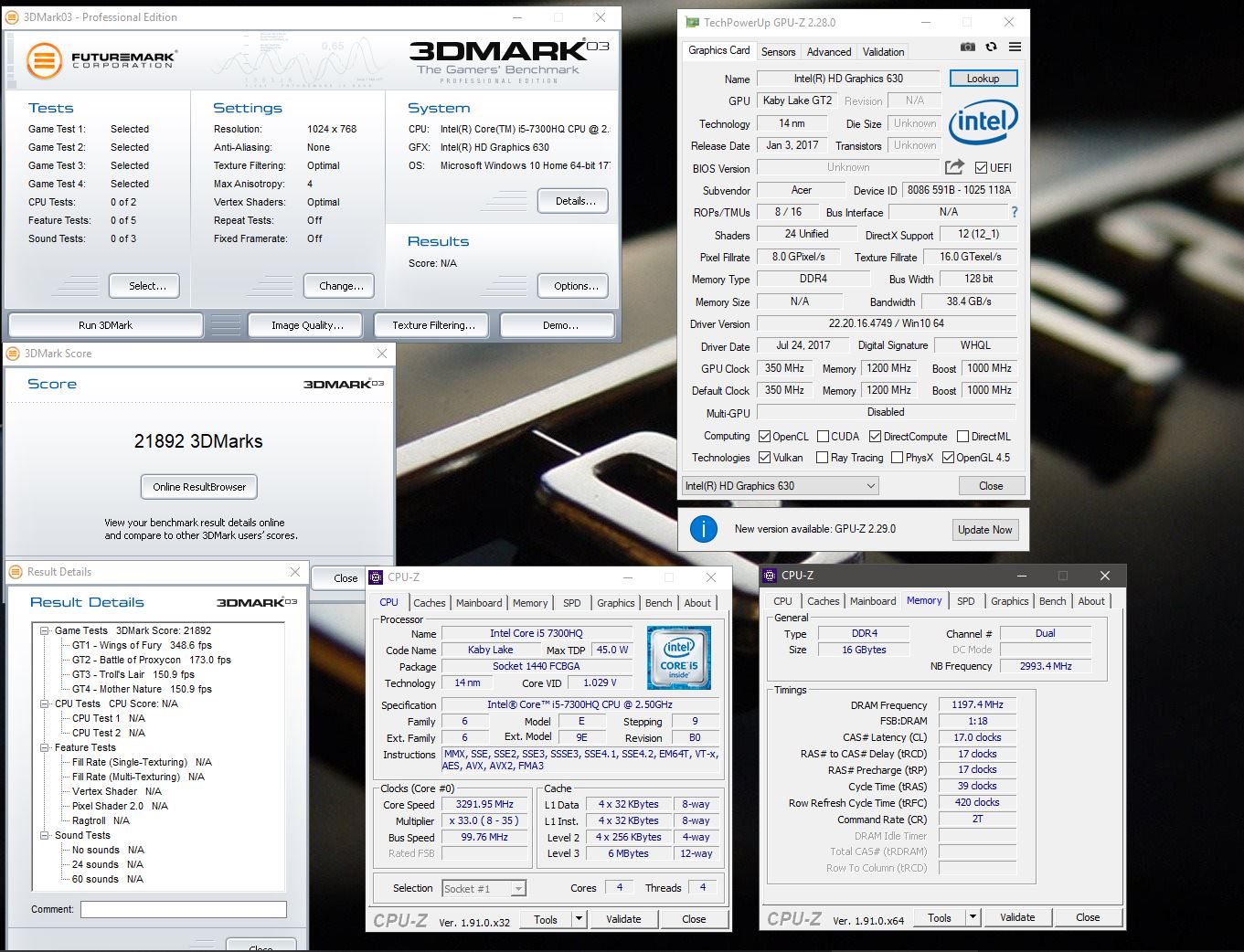The width and height of the screenshot is (1244, 952).
Task: Enable the Ray Tracing checkbox
Action: [x=822, y=458]
